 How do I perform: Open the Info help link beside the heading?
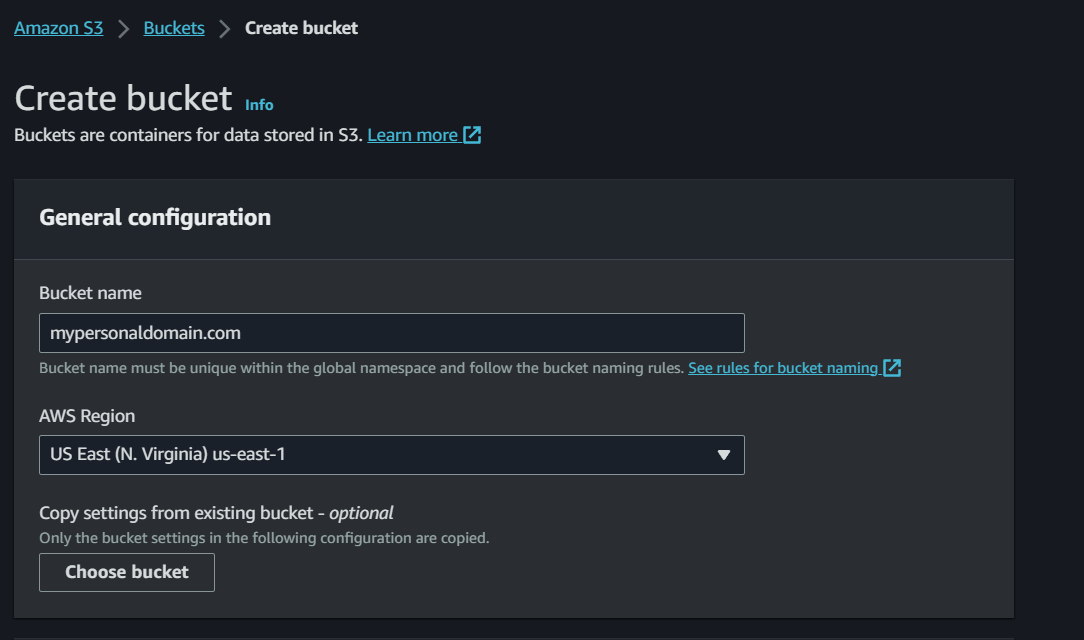click(259, 104)
